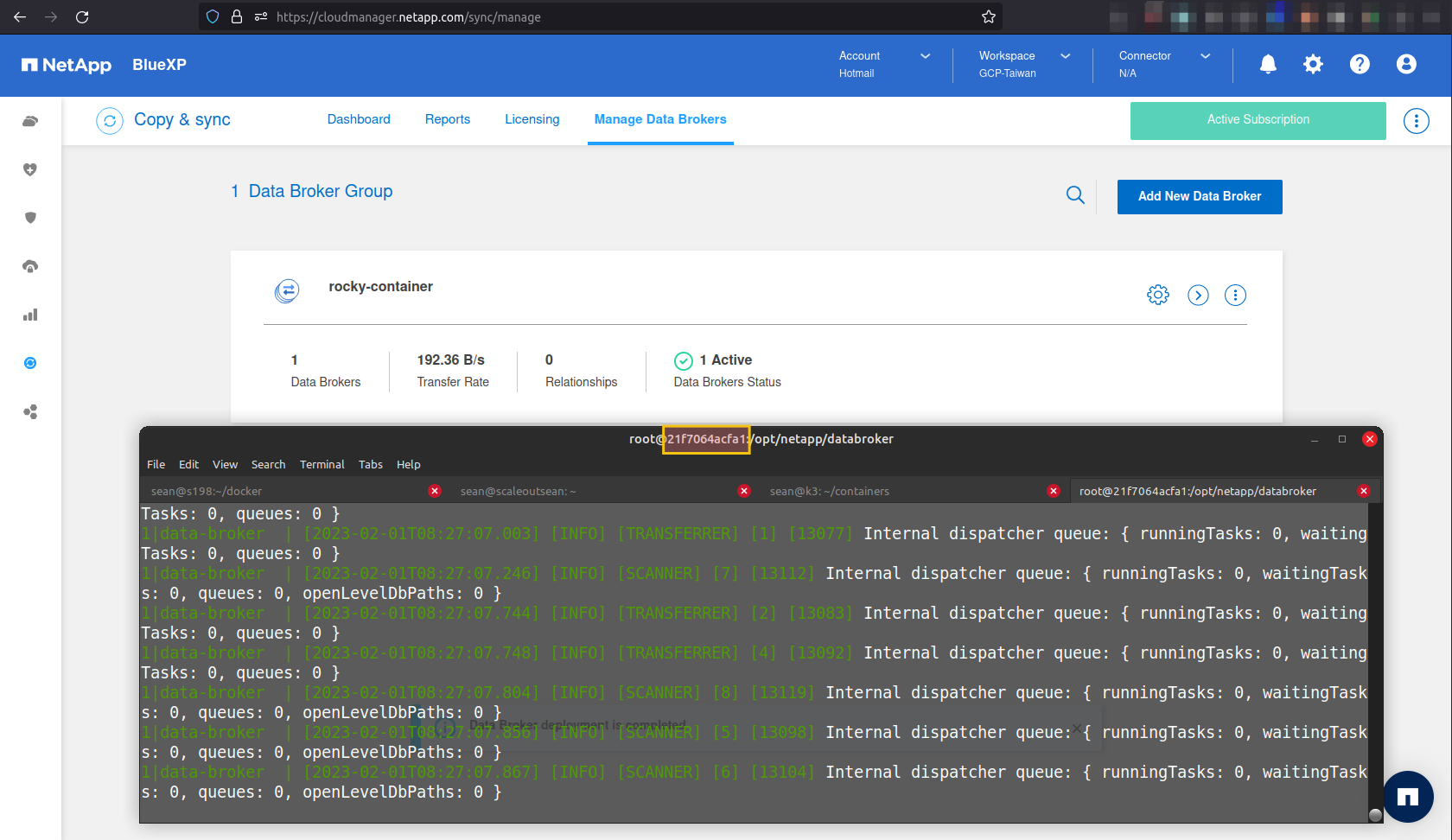Open the BlueXP settings gear

click(x=1313, y=64)
